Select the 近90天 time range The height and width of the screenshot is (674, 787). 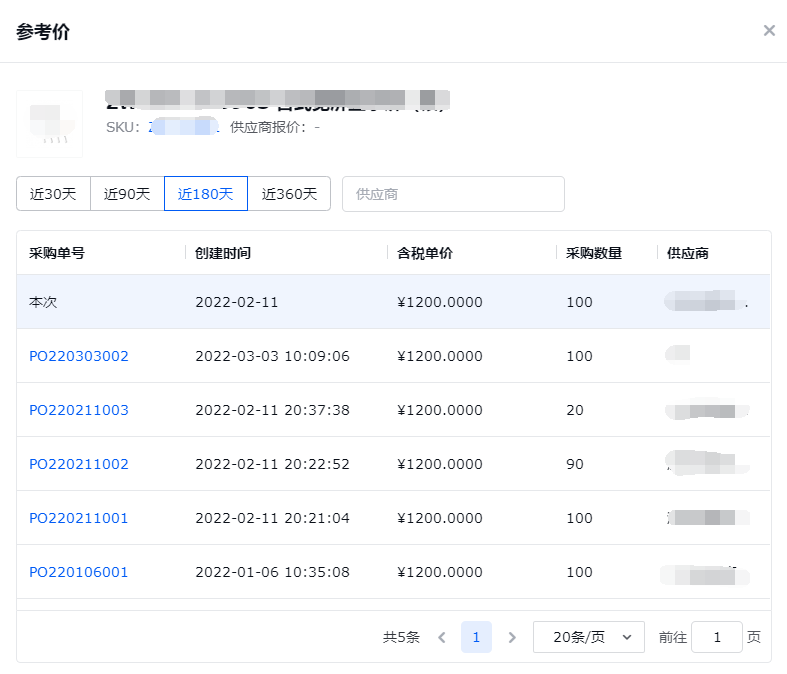tap(127, 194)
